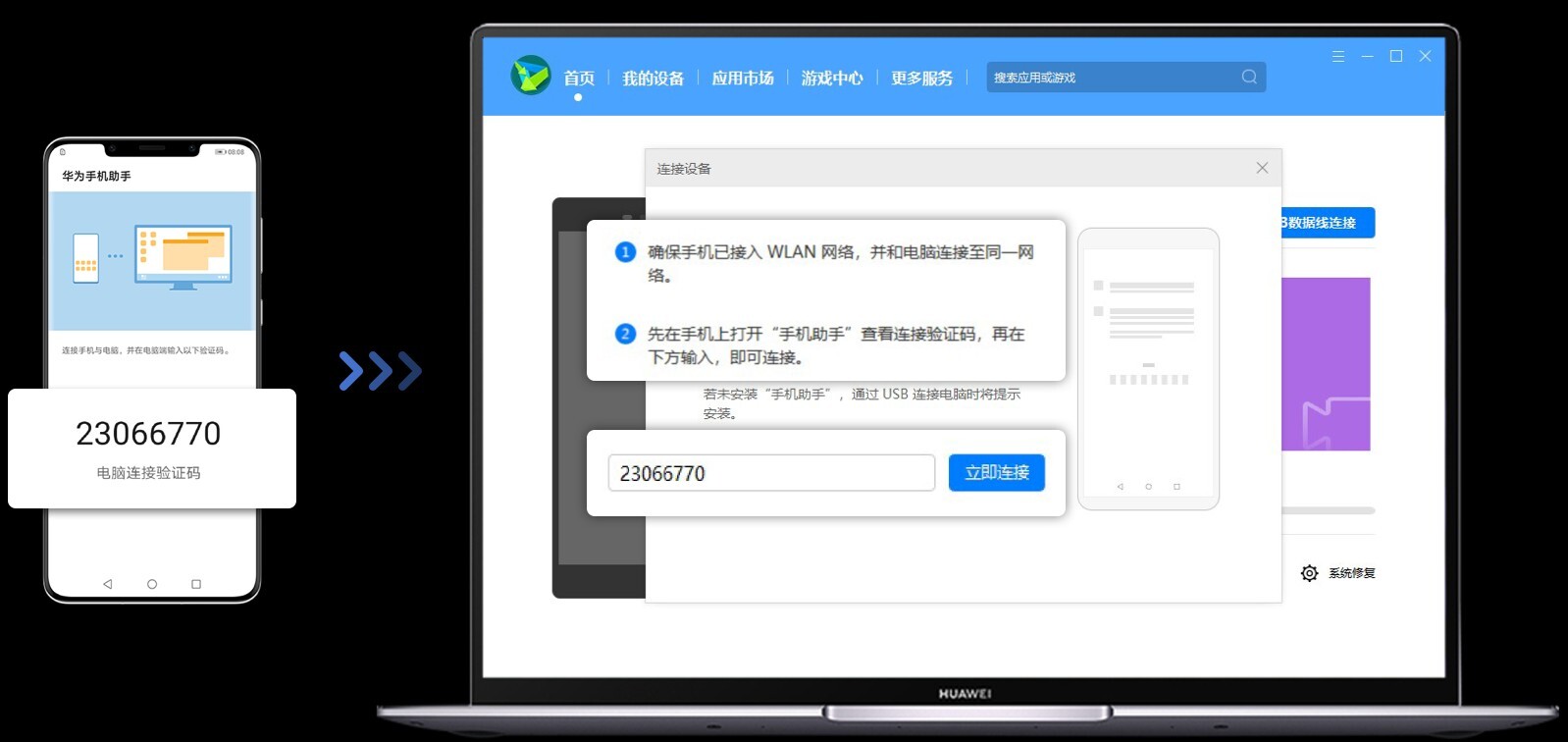Open the 我的设备 tab

(653, 78)
